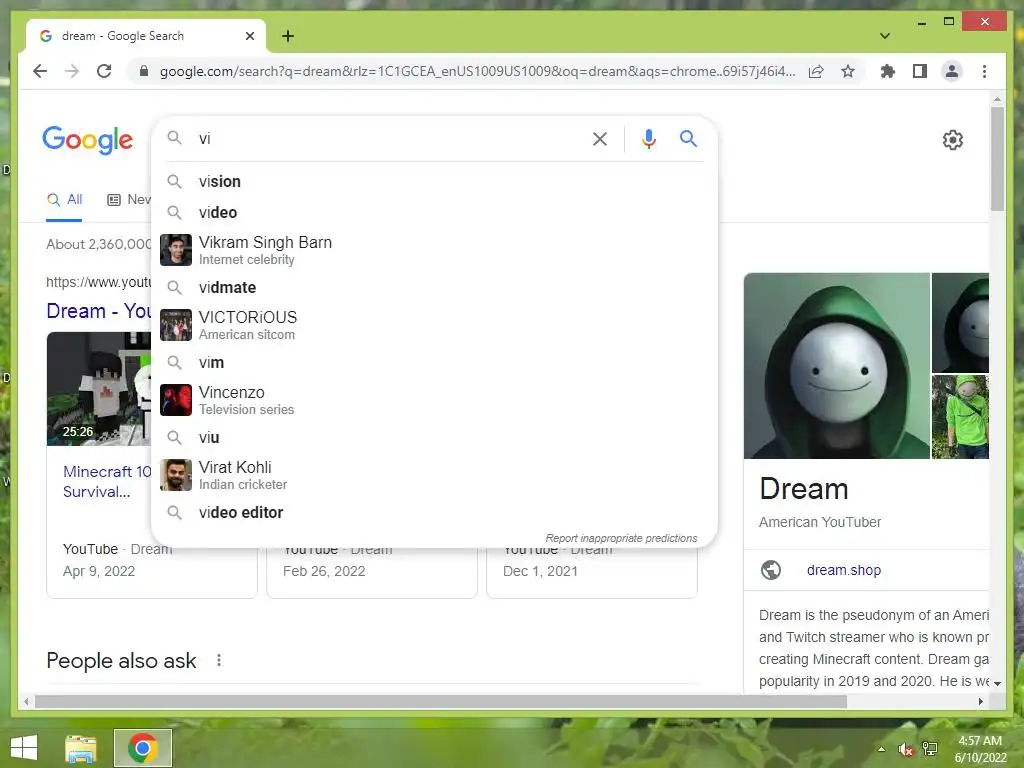The width and height of the screenshot is (1024, 768).
Task: Toggle the Chrome side panel icon
Action: (x=920, y=71)
